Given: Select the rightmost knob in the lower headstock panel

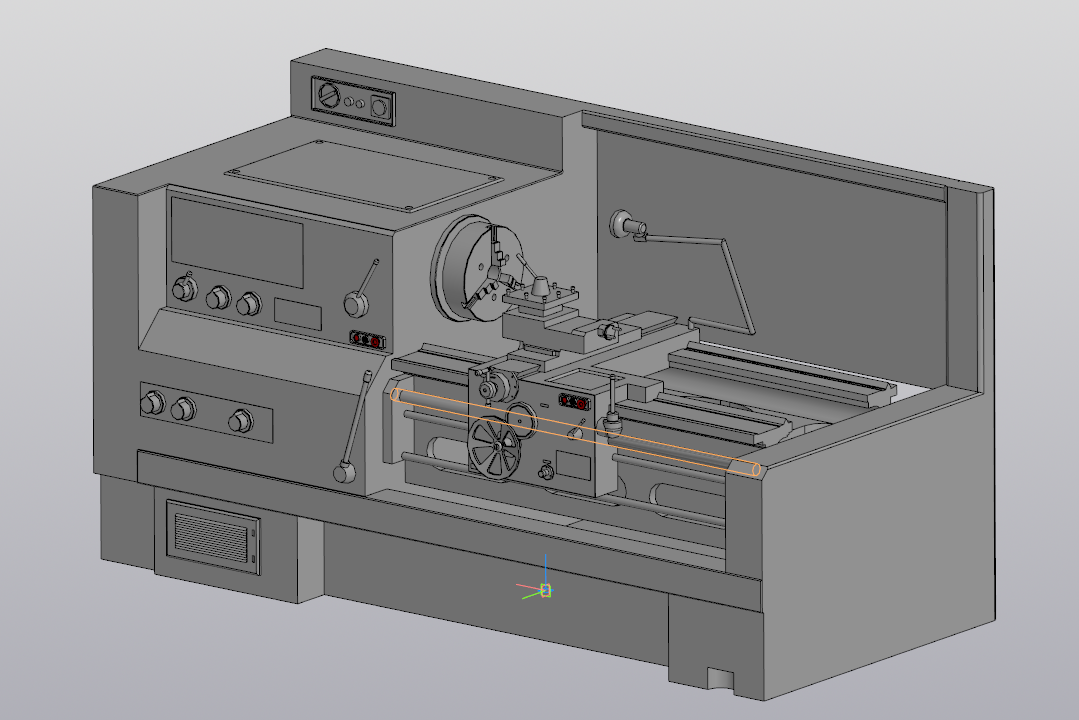Looking at the screenshot, I should tap(239, 421).
